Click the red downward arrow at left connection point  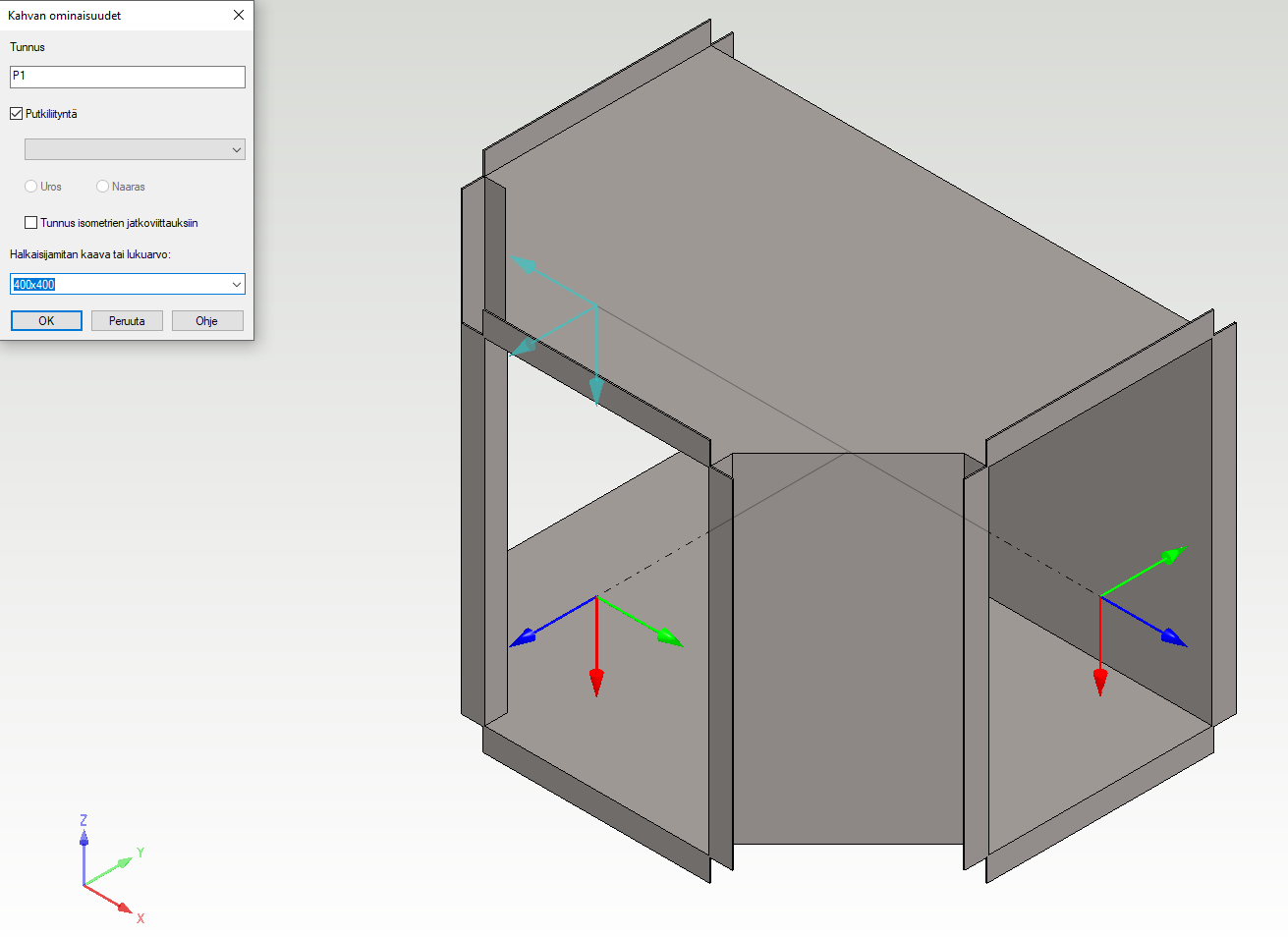(x=595, y=680)
